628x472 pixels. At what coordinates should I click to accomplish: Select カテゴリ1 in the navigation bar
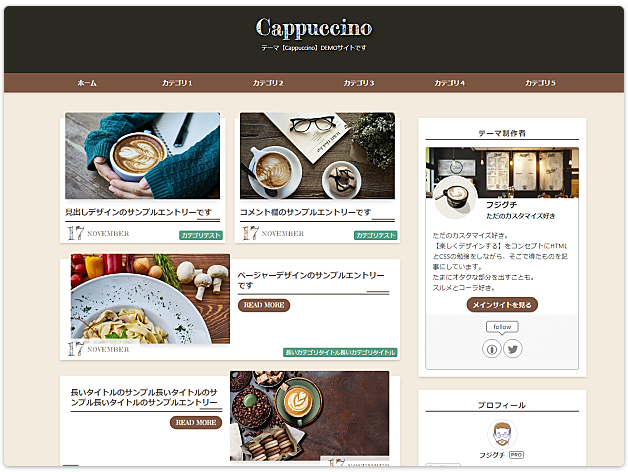pos(177,83)
